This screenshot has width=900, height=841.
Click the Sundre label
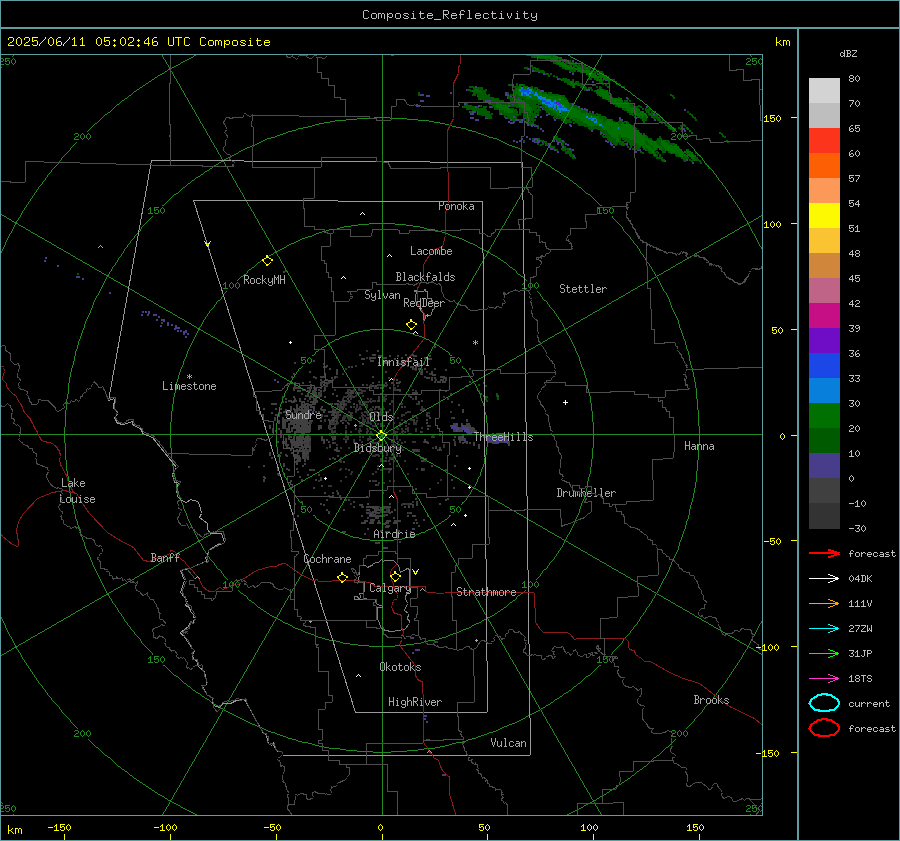tap(303, 414)
